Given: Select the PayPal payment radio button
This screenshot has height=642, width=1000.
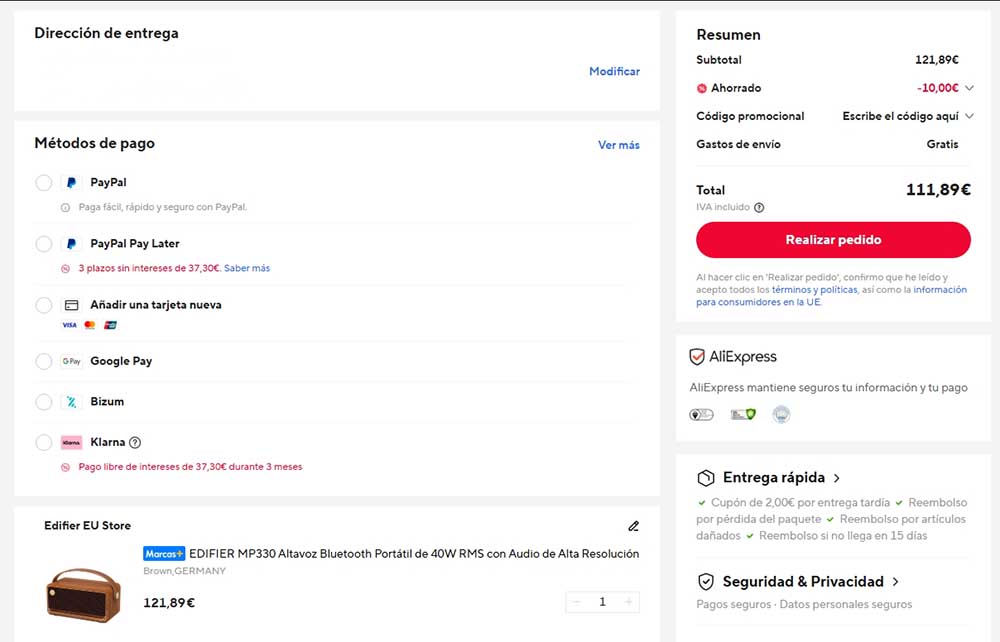Looking at the screenshot, I should [x=43, y=183].
